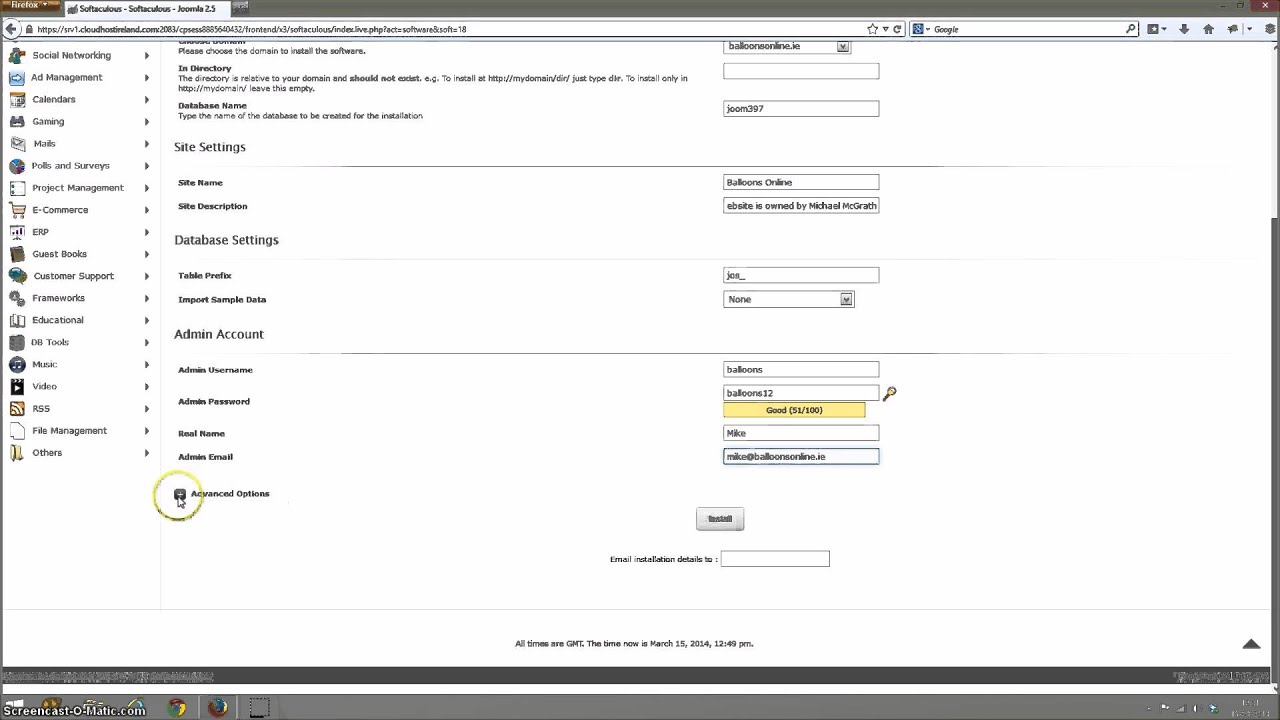Click the scroll-to-top arrow icon
The width and height of the screenshot is (1280, 720).
1251,644
